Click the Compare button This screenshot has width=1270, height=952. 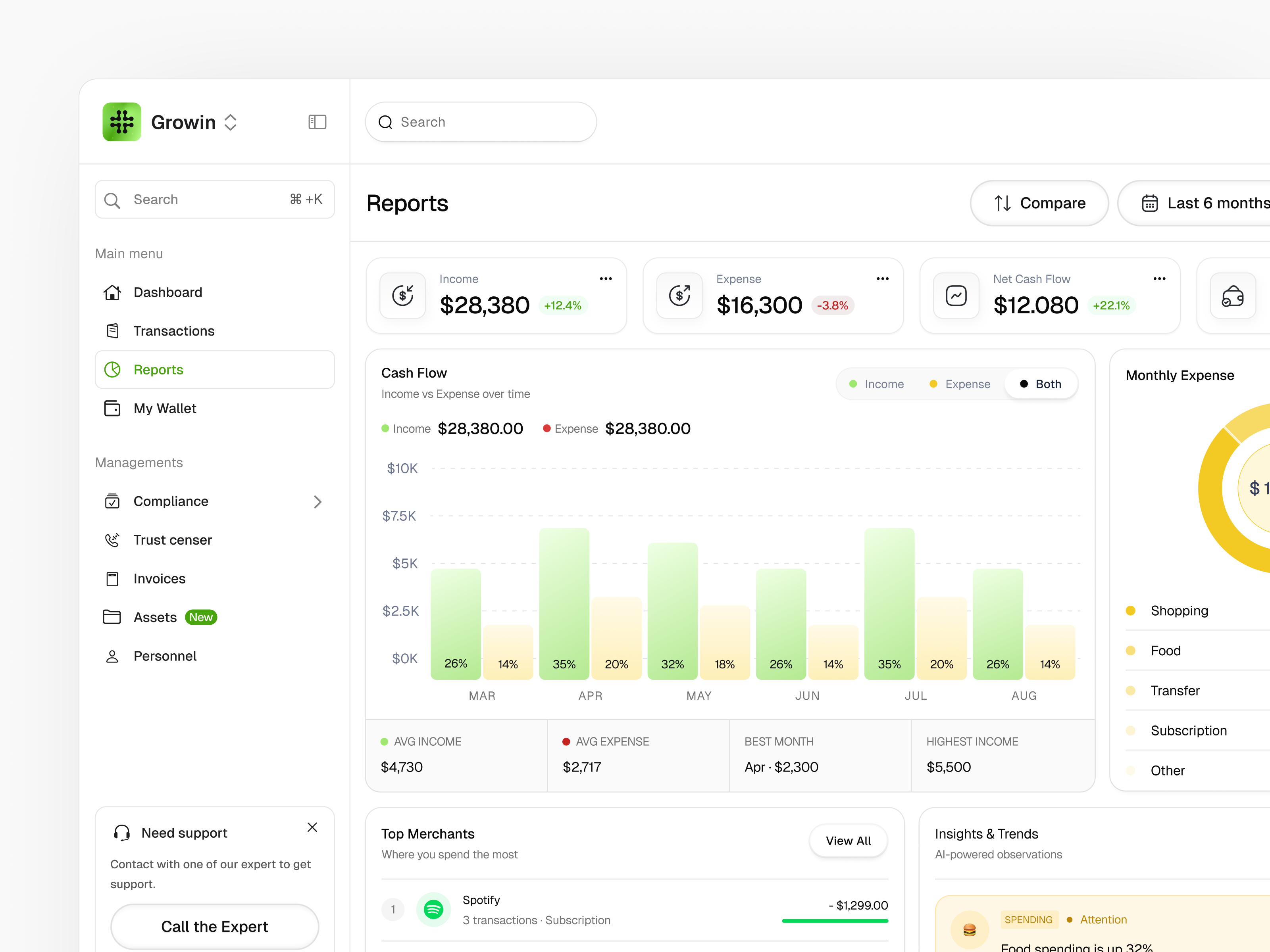[1039, 203]
